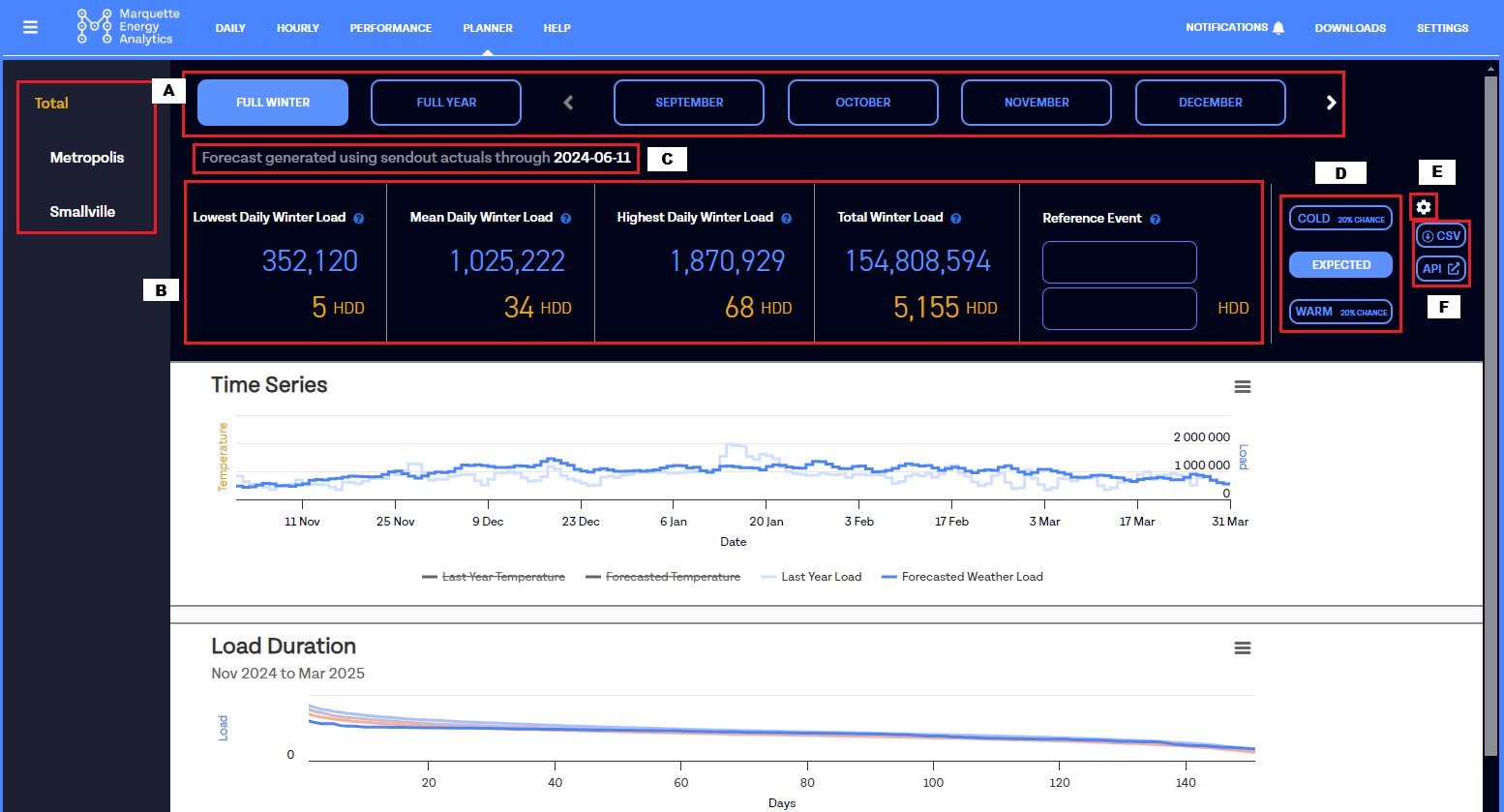This screenshot has width=1504, height=812.
Task: Select the NOVEMBER period
Action: pyautogui.click(x=1037, y=103)
